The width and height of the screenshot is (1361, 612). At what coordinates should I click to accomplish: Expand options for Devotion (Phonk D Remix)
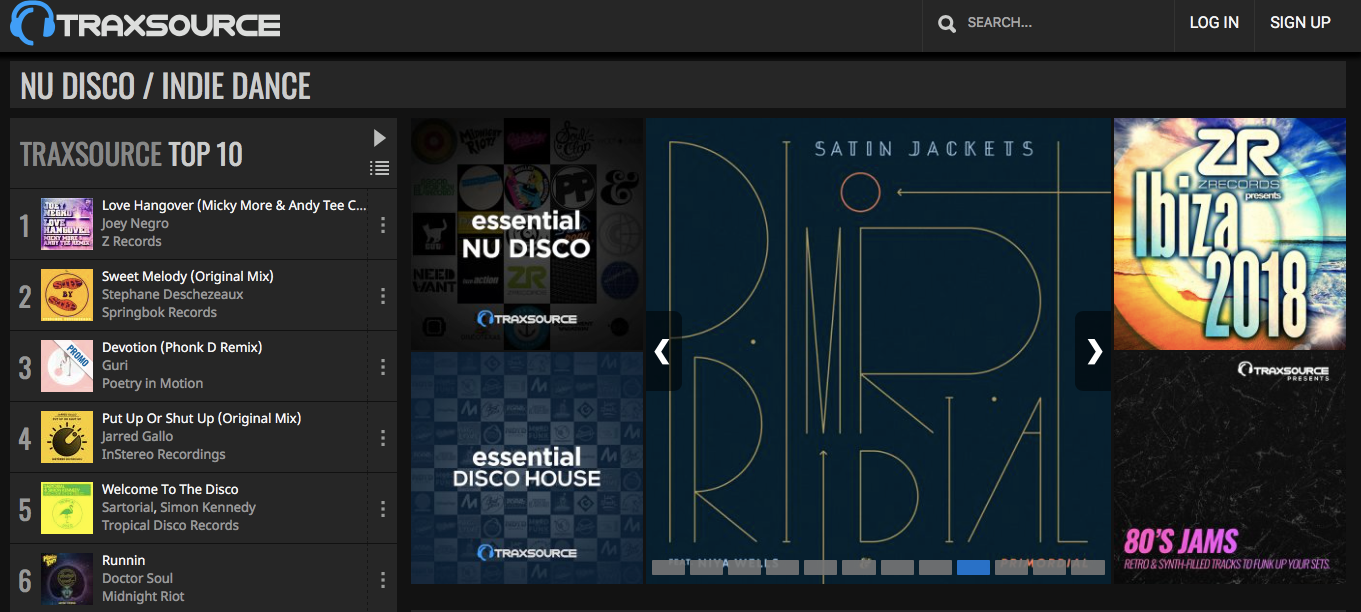pyautogui.click(x=383, y=366)
